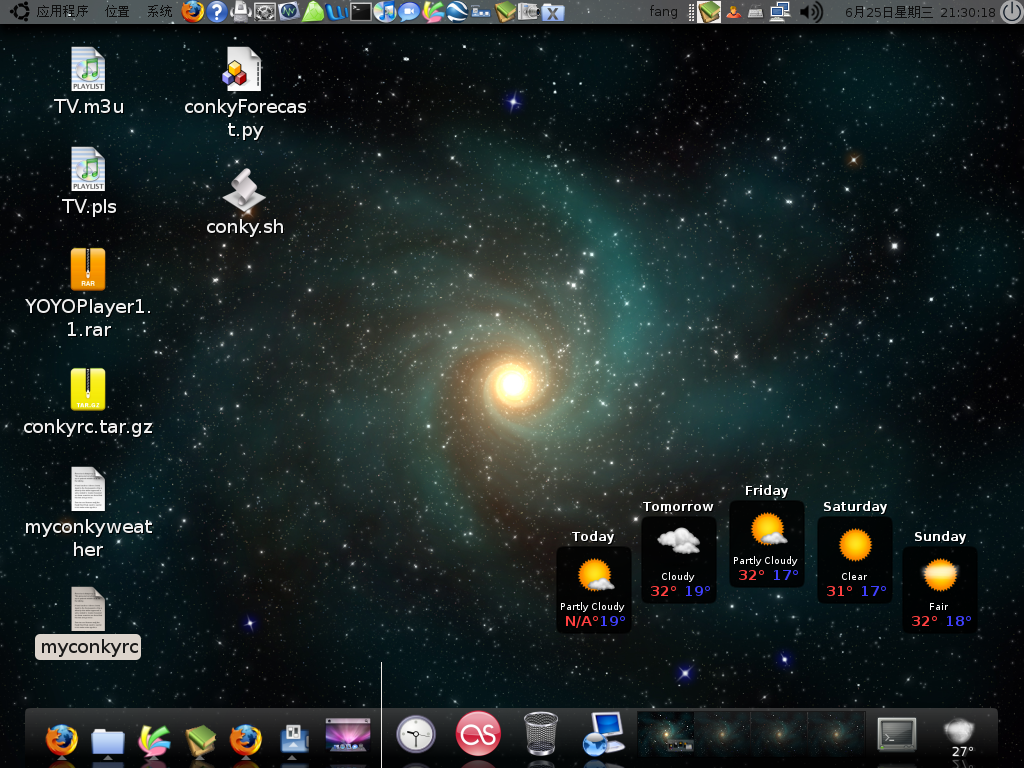Open the camera screenshot launcher
This screenshot has height=768, width=1024.
[528, 11]
